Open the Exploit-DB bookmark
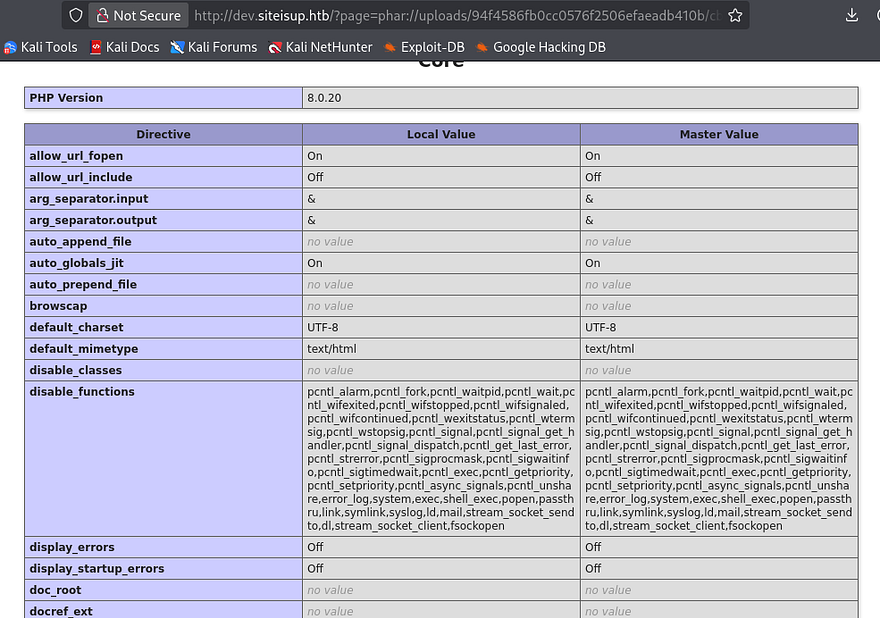 [x=424, y=47]
